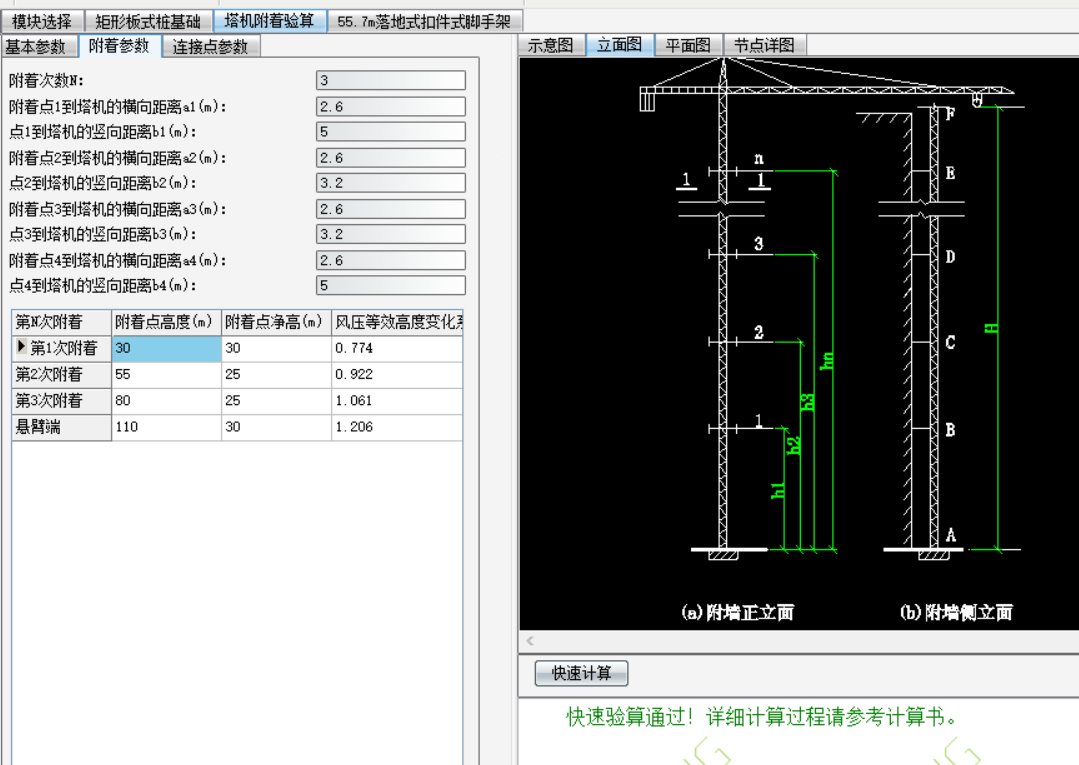Open the 模块选择 tab
Viewport: 1079px width, 765px height.
click(42, 22)
